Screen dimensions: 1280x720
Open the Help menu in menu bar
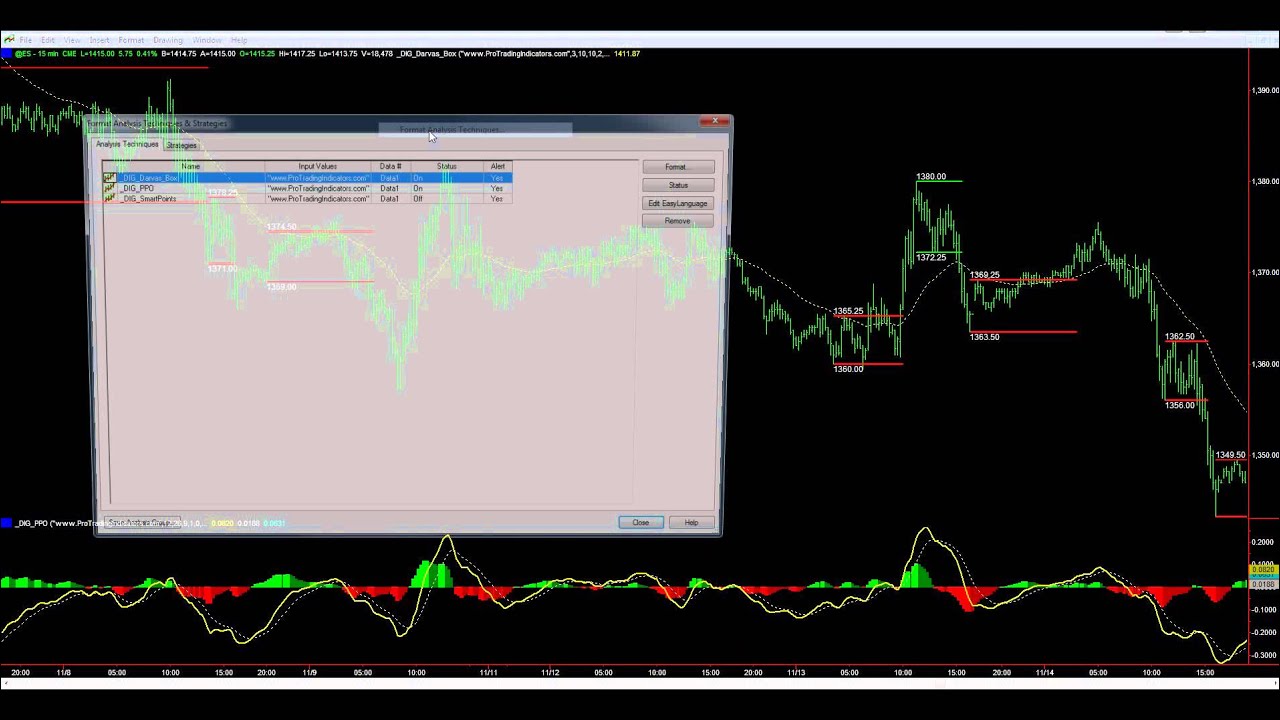pyautogui.click(x=239, y=40)
